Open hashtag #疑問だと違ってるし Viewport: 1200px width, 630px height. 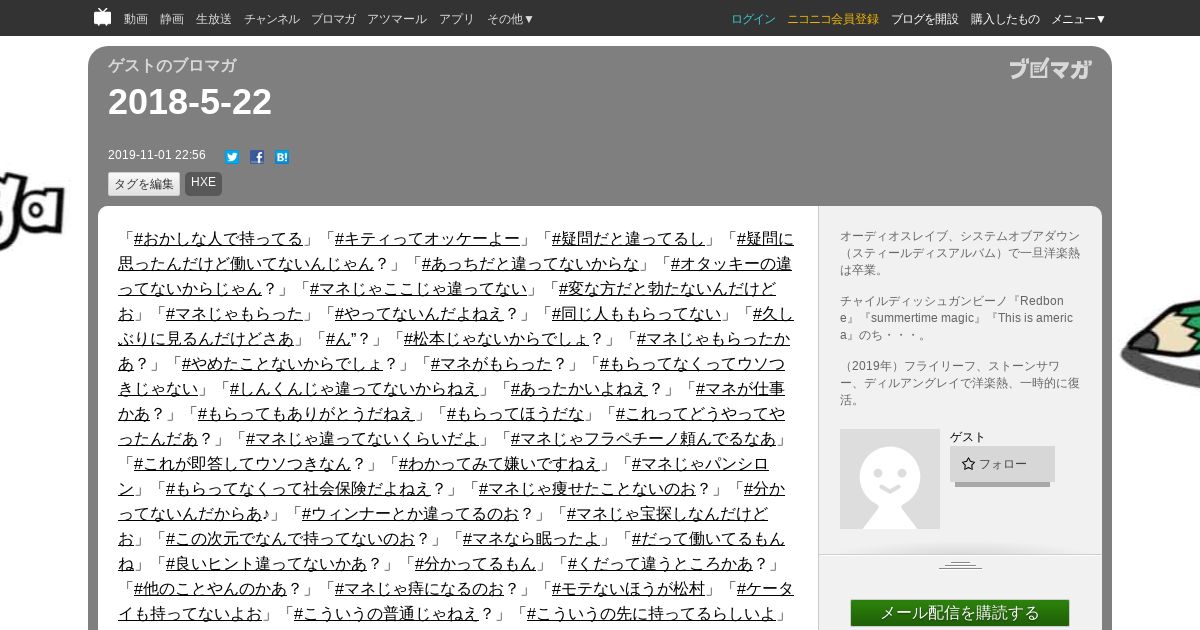[x=628, y=238]
